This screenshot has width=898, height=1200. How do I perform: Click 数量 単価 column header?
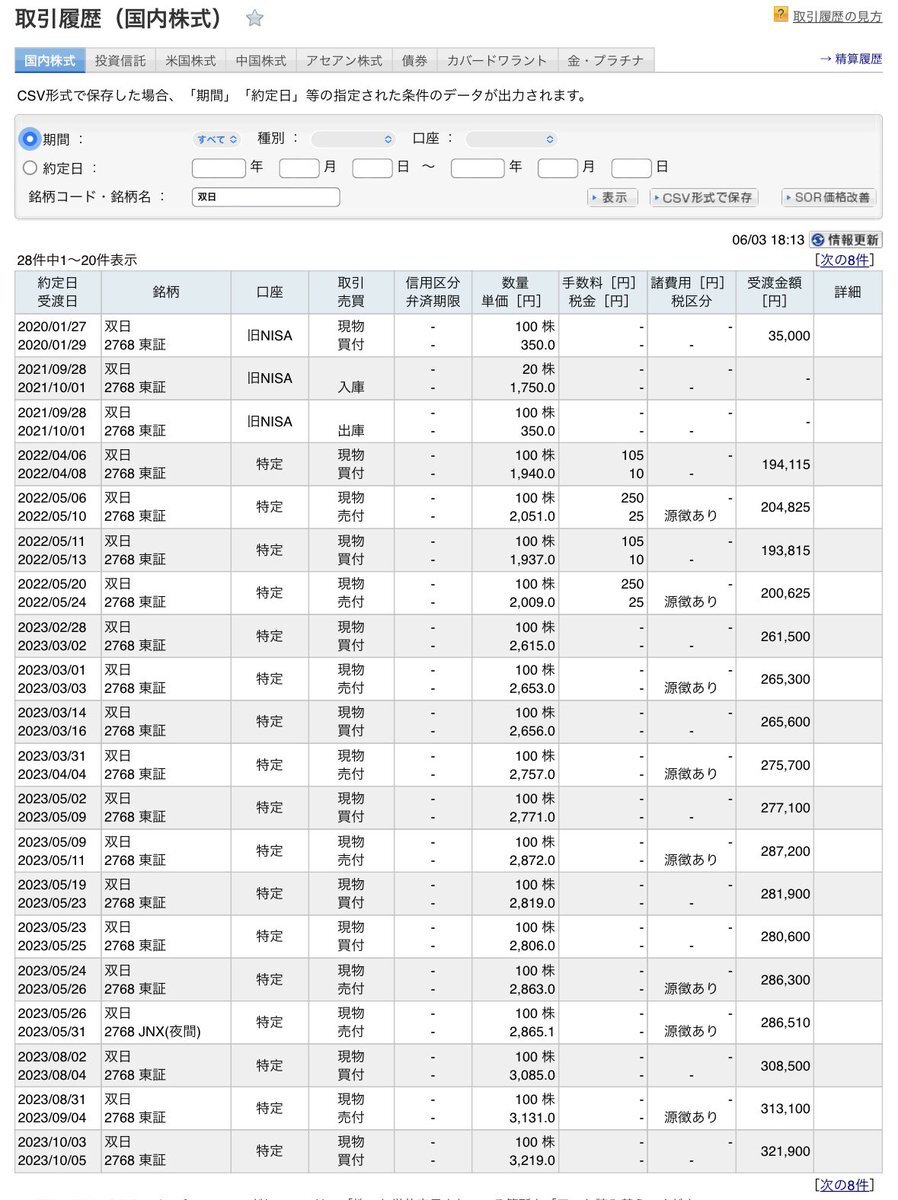(x=515, y=292)
